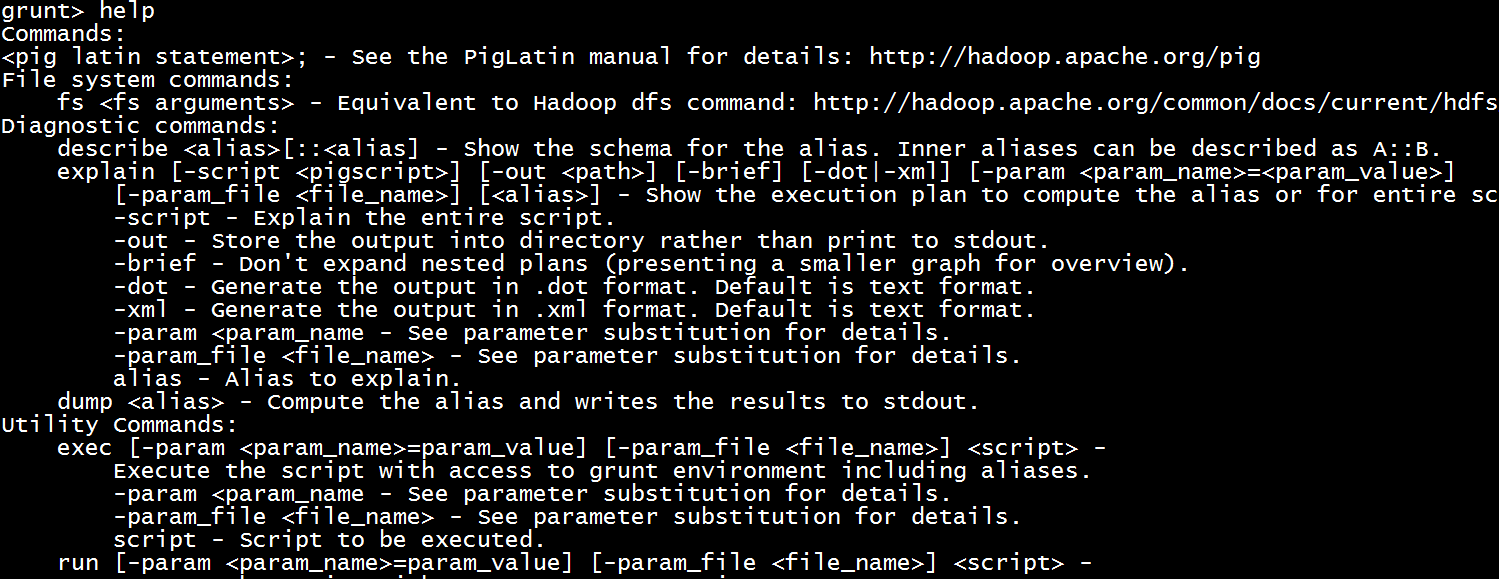Click the 'grunt>' prompt text

point(42,12)
